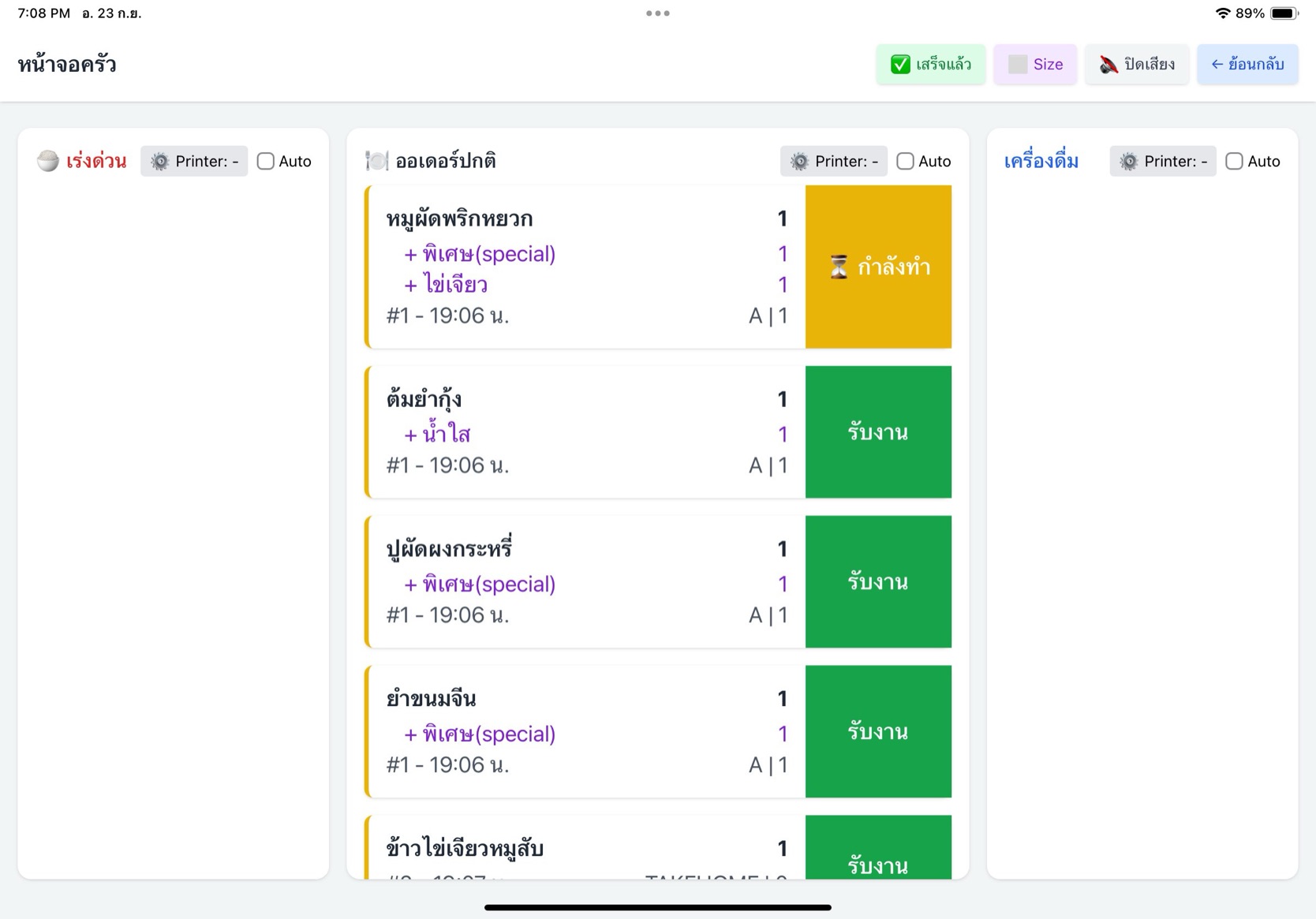The height and width of the screenshot is (919, 1316).
Task: Check Auto checkbox in เครื่องดื่ม column
Action: point(1234,162)
